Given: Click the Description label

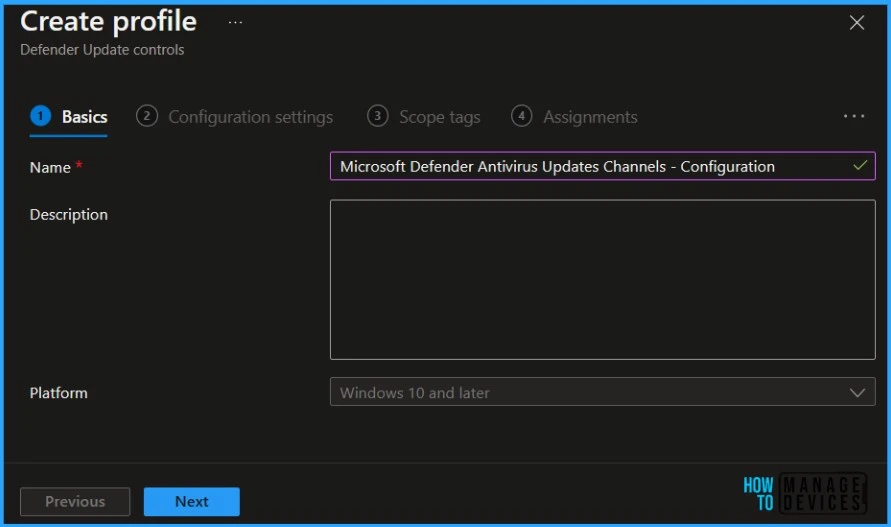Looking at the screenshot, I should [x=69, y=215].
